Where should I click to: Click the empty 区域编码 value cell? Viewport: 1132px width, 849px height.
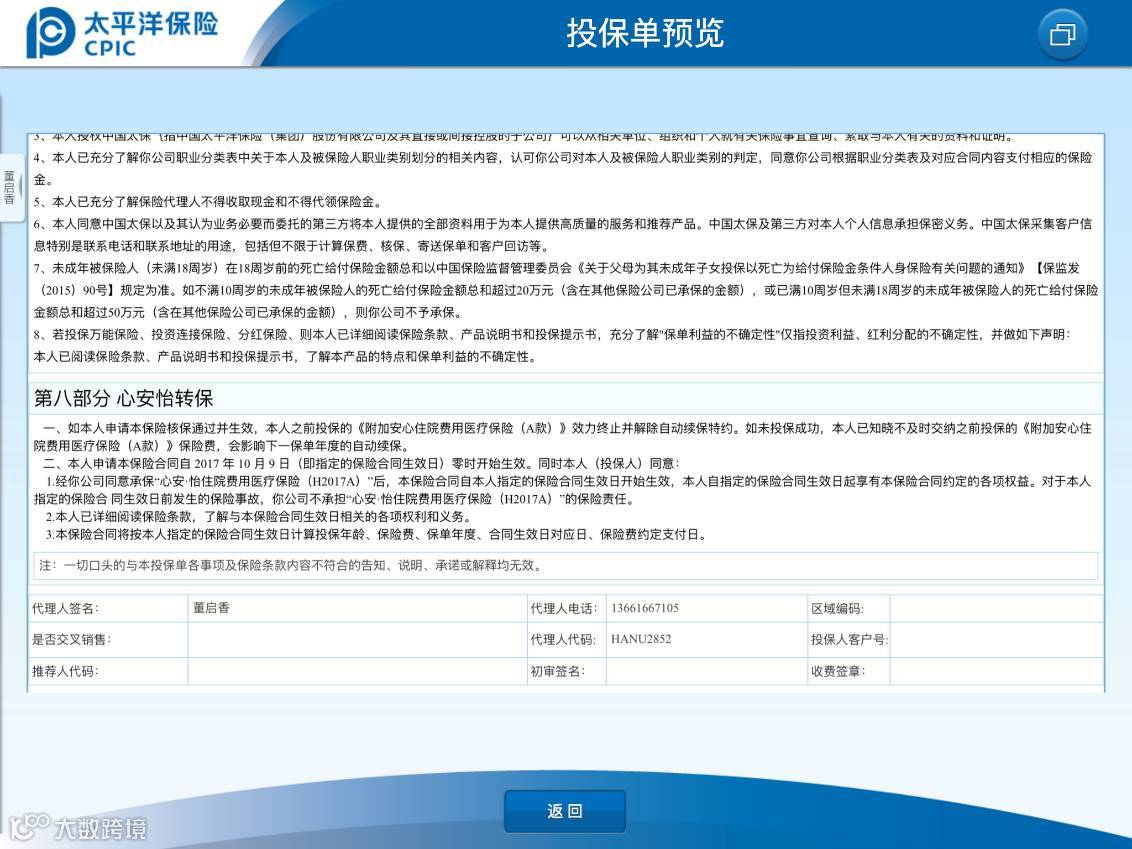pos(996,609)
